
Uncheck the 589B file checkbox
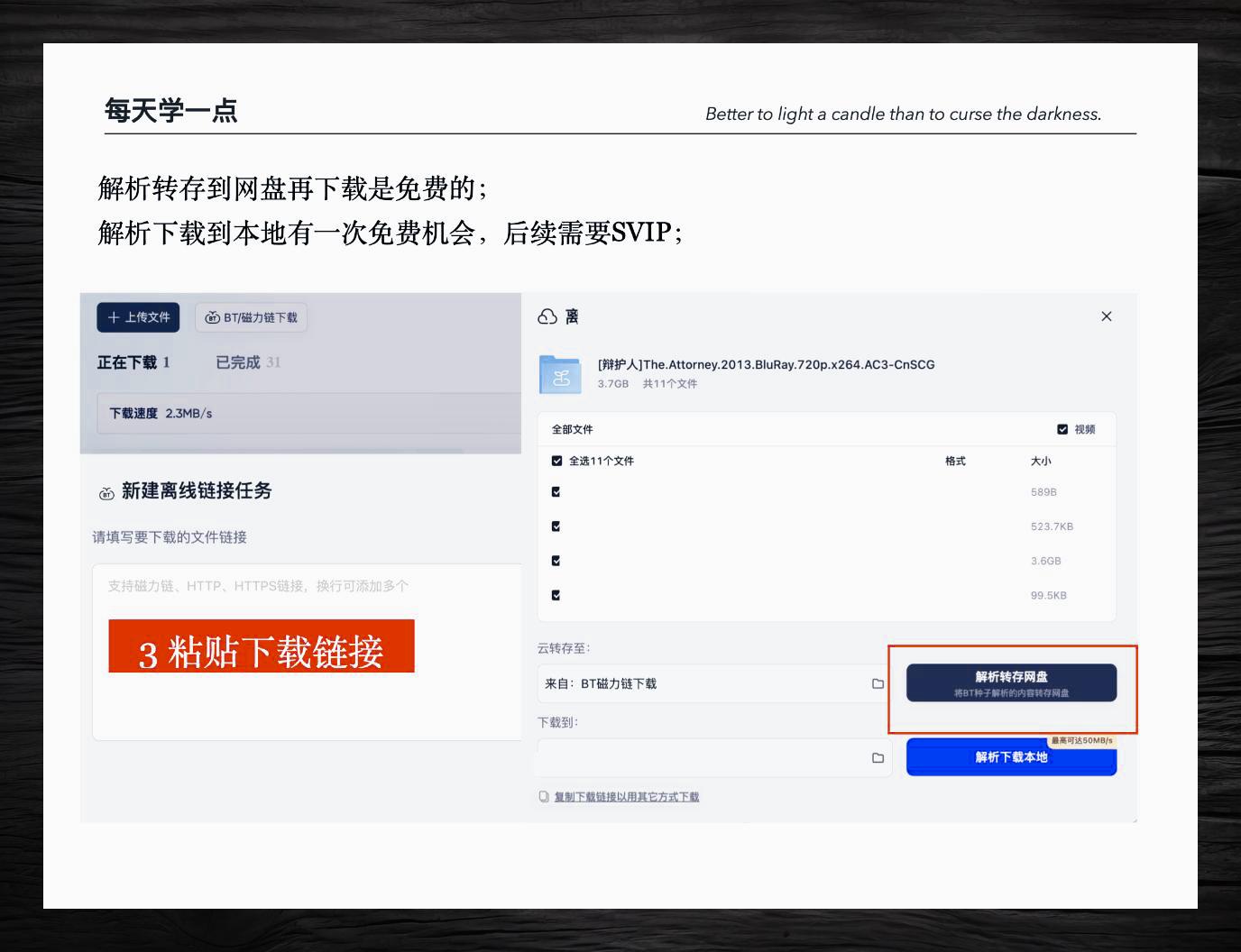[x=556, y=492]
